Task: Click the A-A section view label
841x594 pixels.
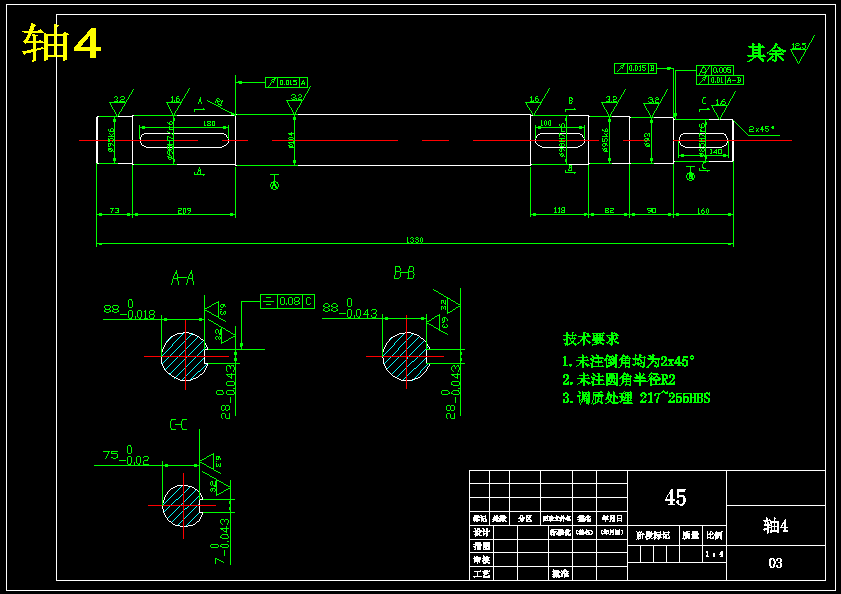Action: [183, 278]
